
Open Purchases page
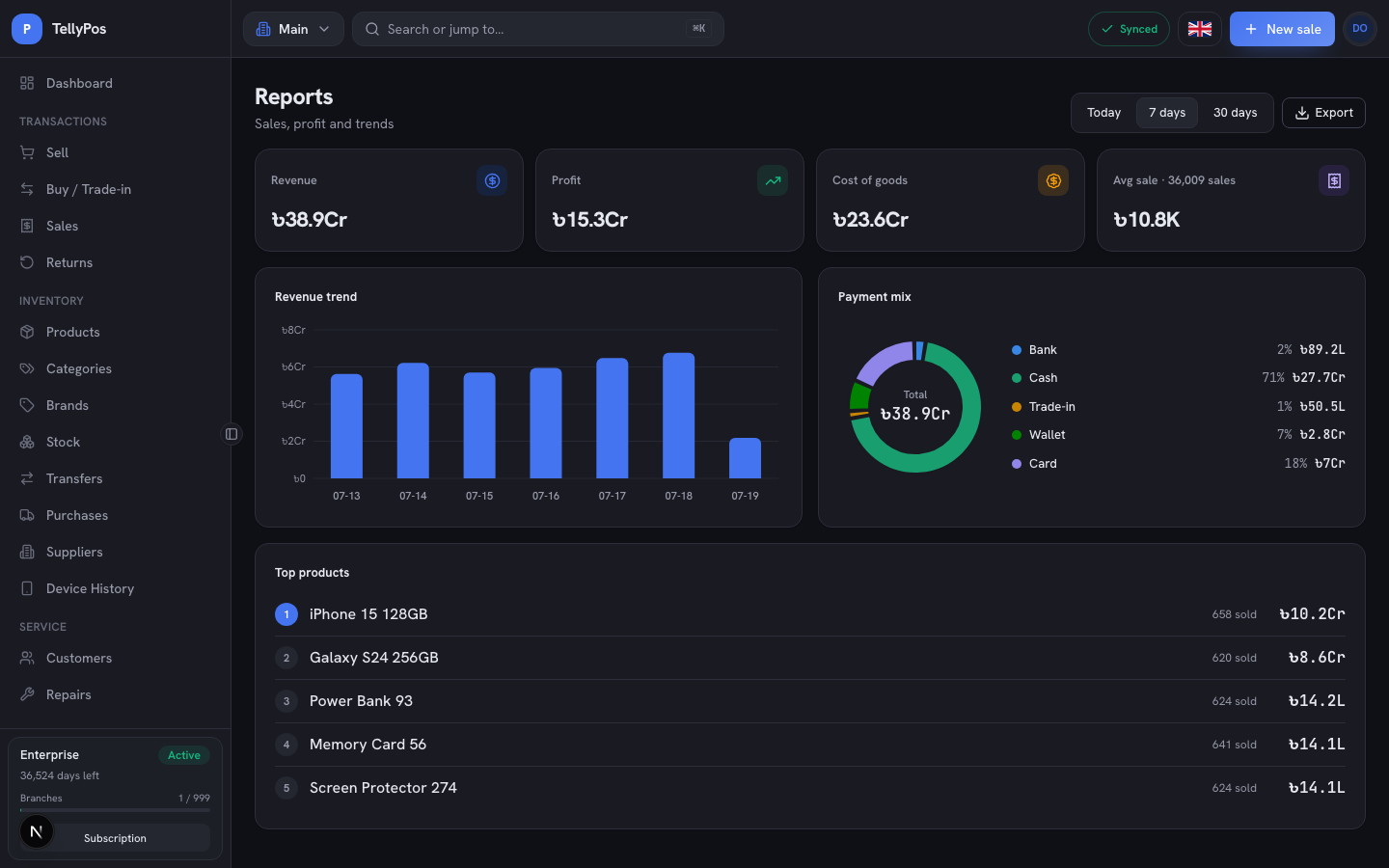pos(115,515)
